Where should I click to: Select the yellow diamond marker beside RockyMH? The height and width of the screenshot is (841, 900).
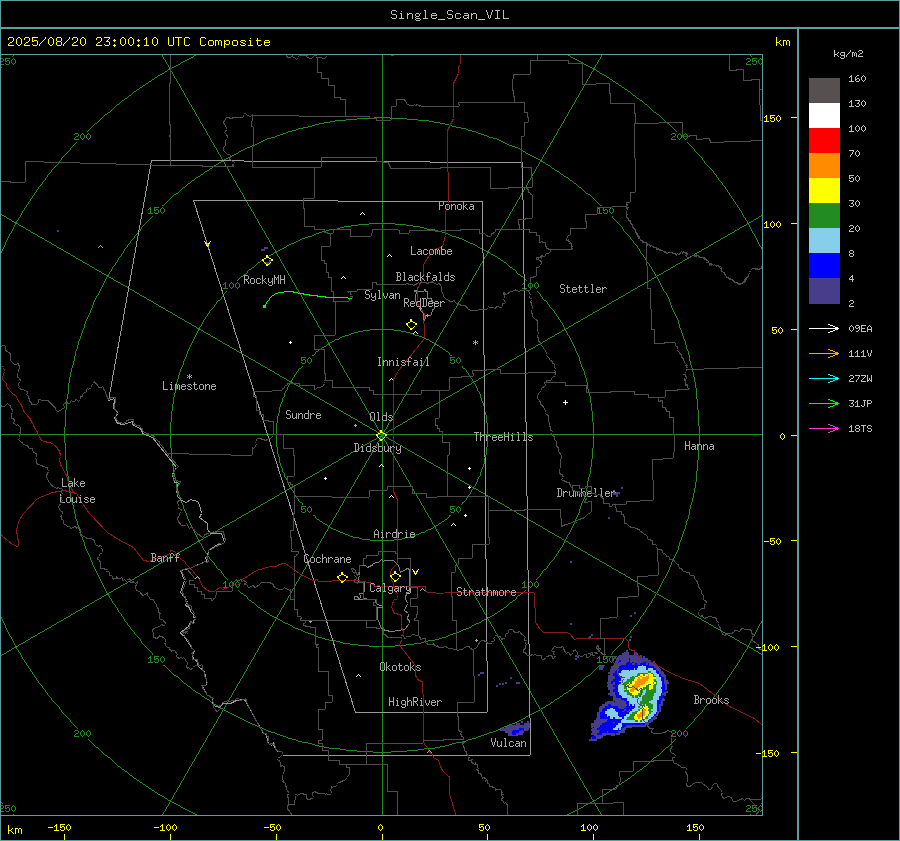(267, 261)
